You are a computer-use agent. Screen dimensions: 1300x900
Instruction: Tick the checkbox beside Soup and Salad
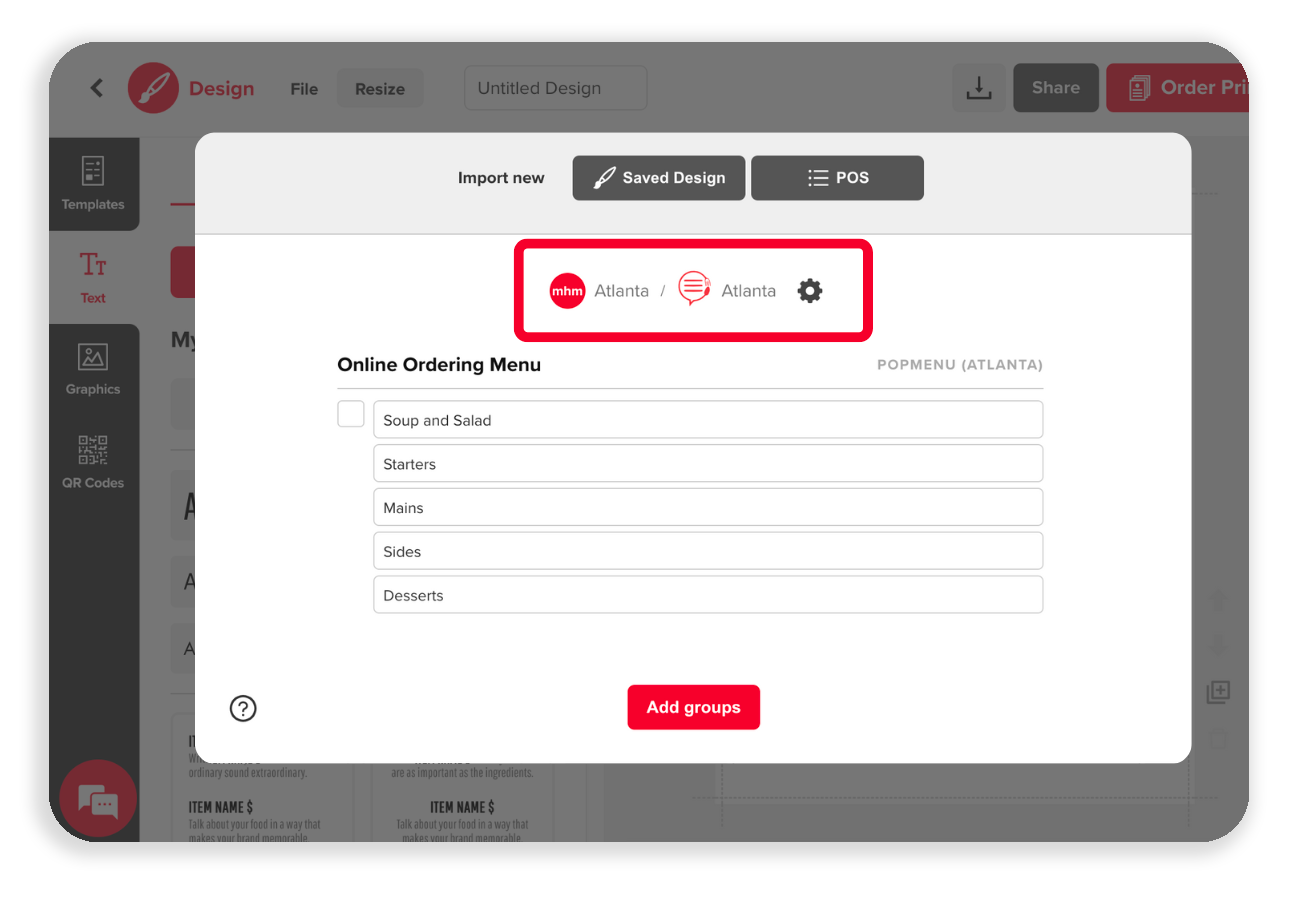pyautogui.click(x=351, y=413)
